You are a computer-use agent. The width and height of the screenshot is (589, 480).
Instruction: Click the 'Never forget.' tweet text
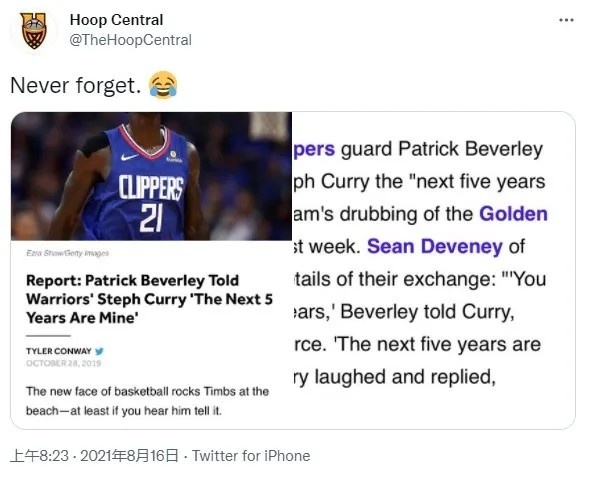pyautogui.click(x=76, y=85)
